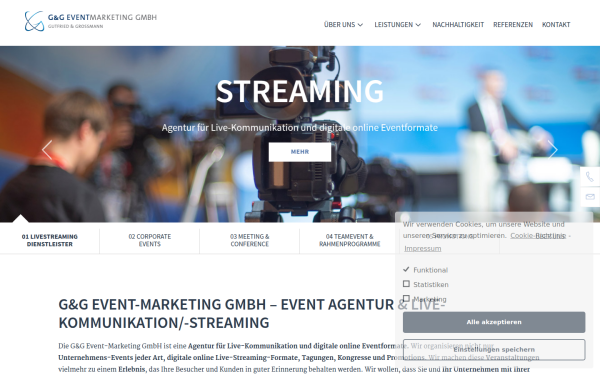Viewport: 600px width, 375px height.
Task: Click the 'Agentur für Live-Kommunikation' slide subtitle
Action: pos(300,127)
